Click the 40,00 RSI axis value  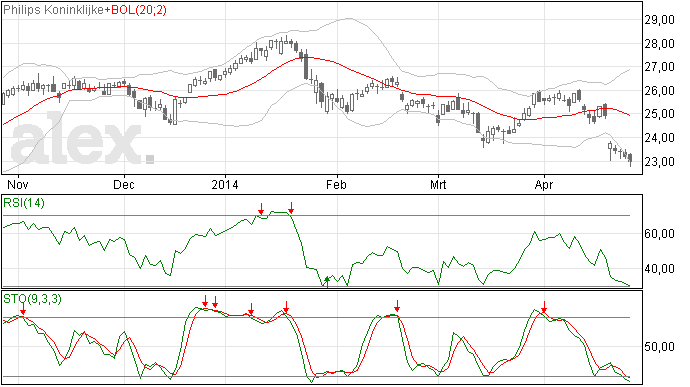click(x=659, y=269)
